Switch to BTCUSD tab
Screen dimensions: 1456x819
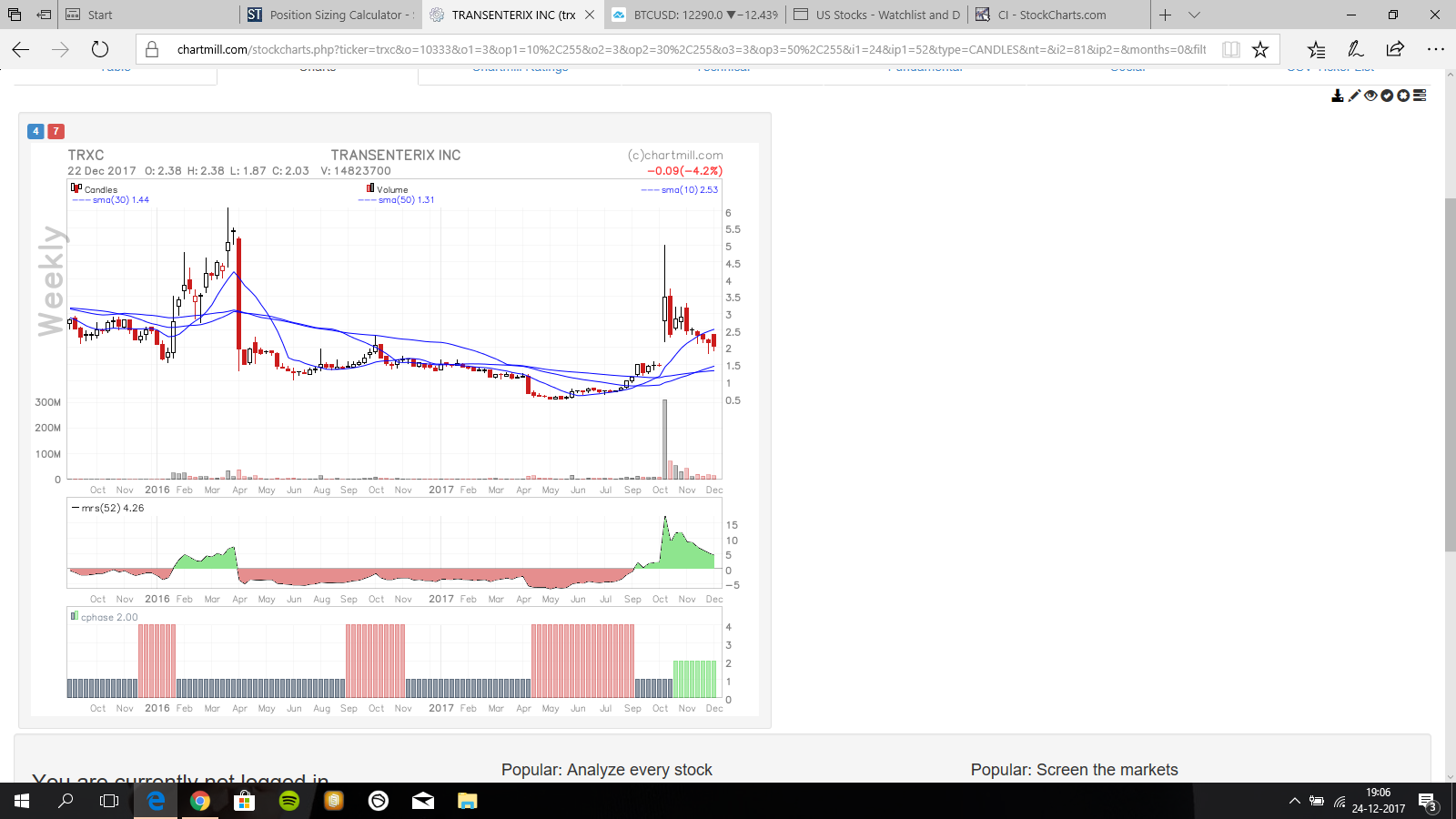[695, 15]
